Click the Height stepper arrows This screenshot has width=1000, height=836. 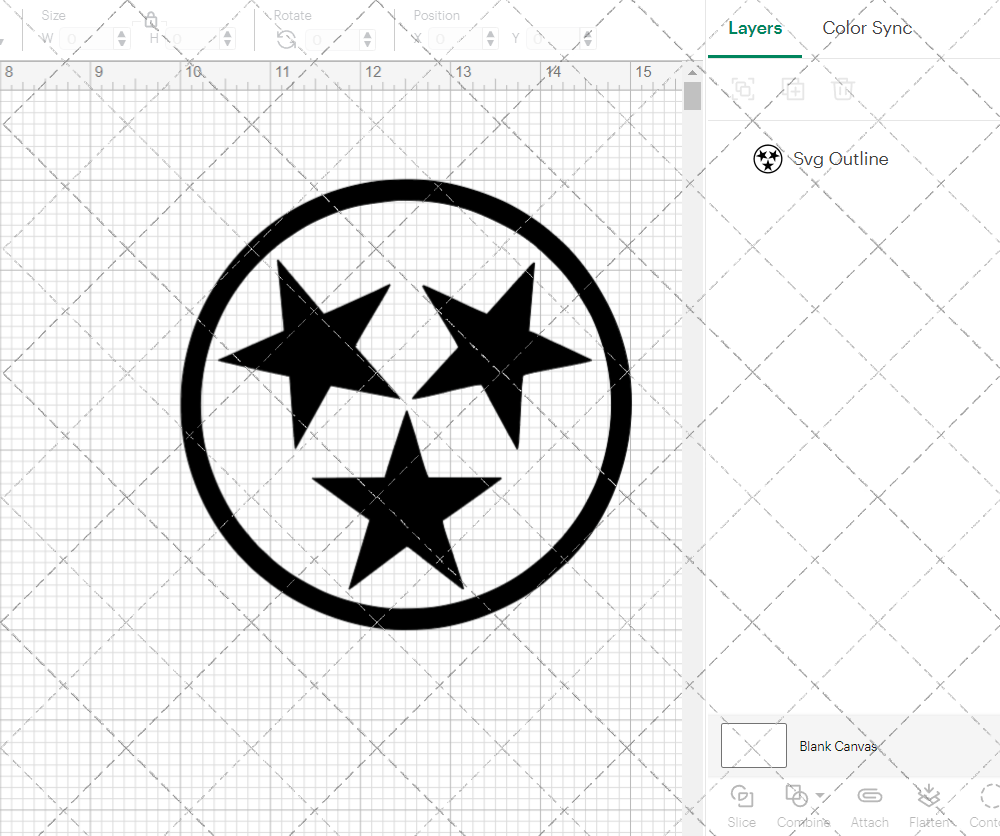click(228, 39)
